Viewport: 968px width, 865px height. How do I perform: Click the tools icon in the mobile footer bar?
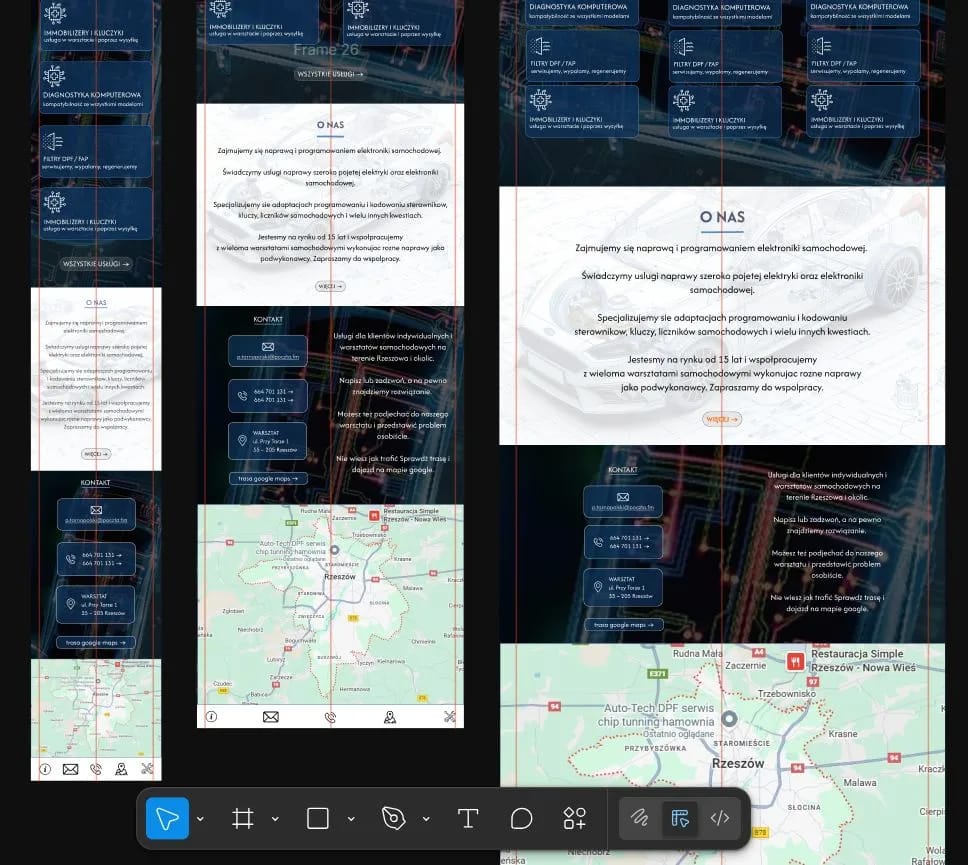(x=450, y=717)
